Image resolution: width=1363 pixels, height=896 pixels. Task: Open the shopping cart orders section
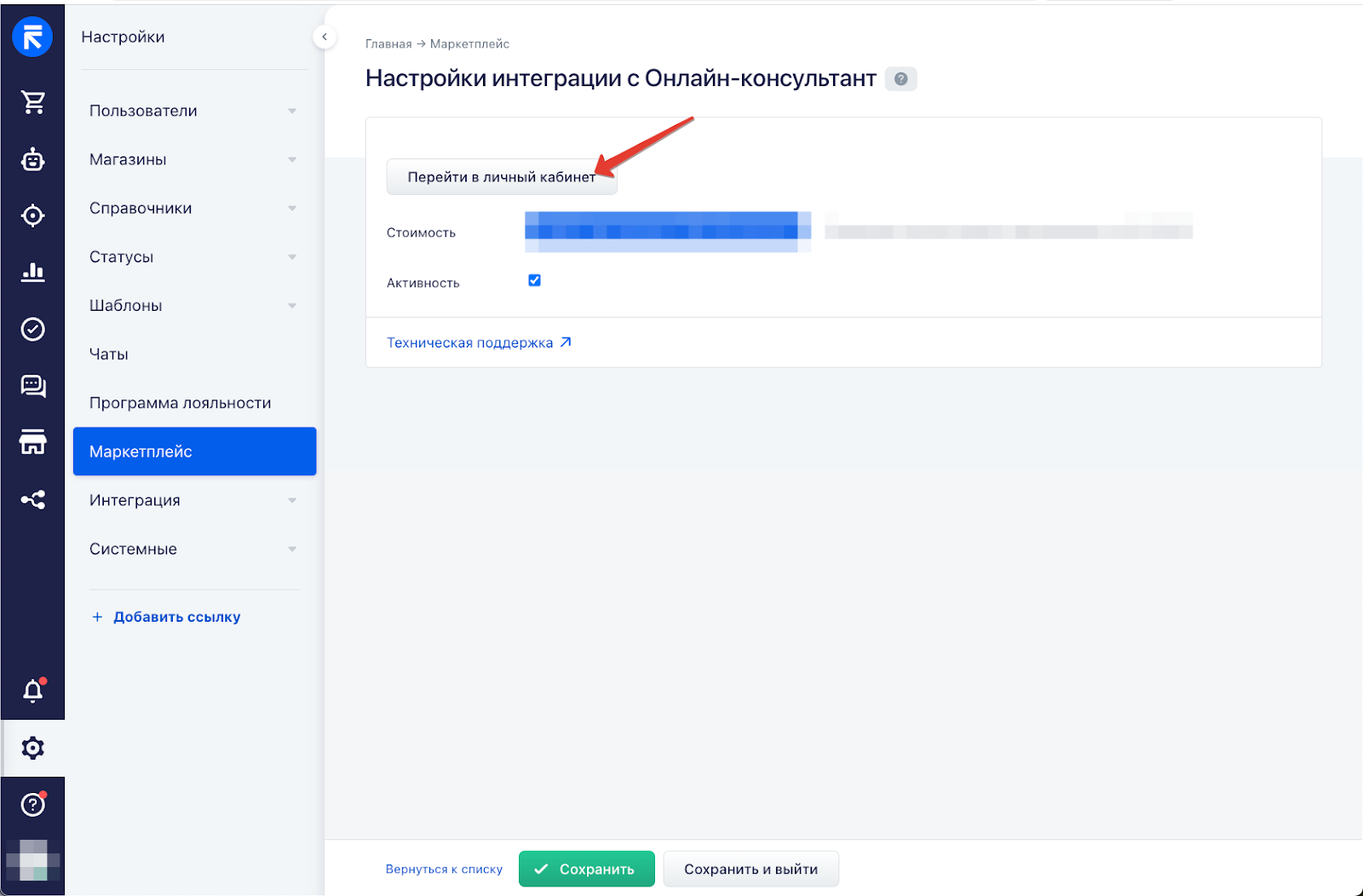click(33, 102)
